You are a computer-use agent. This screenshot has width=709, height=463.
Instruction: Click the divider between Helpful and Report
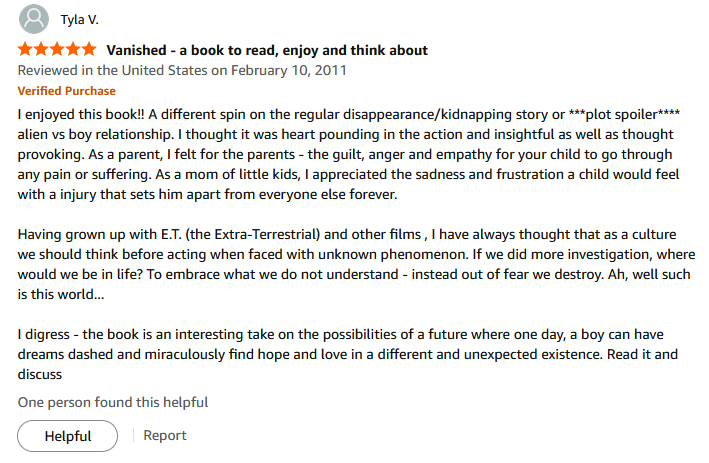pos(131,435)
